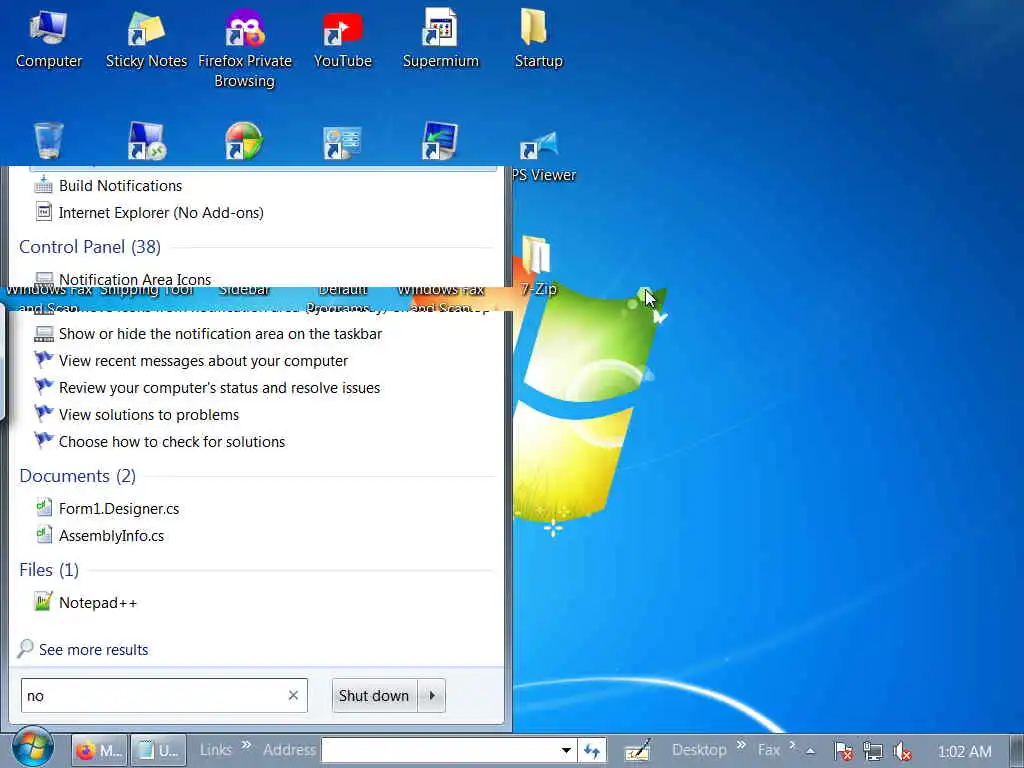Click the Shut down button
This screenshot has width=1024, height=768.
point(374,696)
